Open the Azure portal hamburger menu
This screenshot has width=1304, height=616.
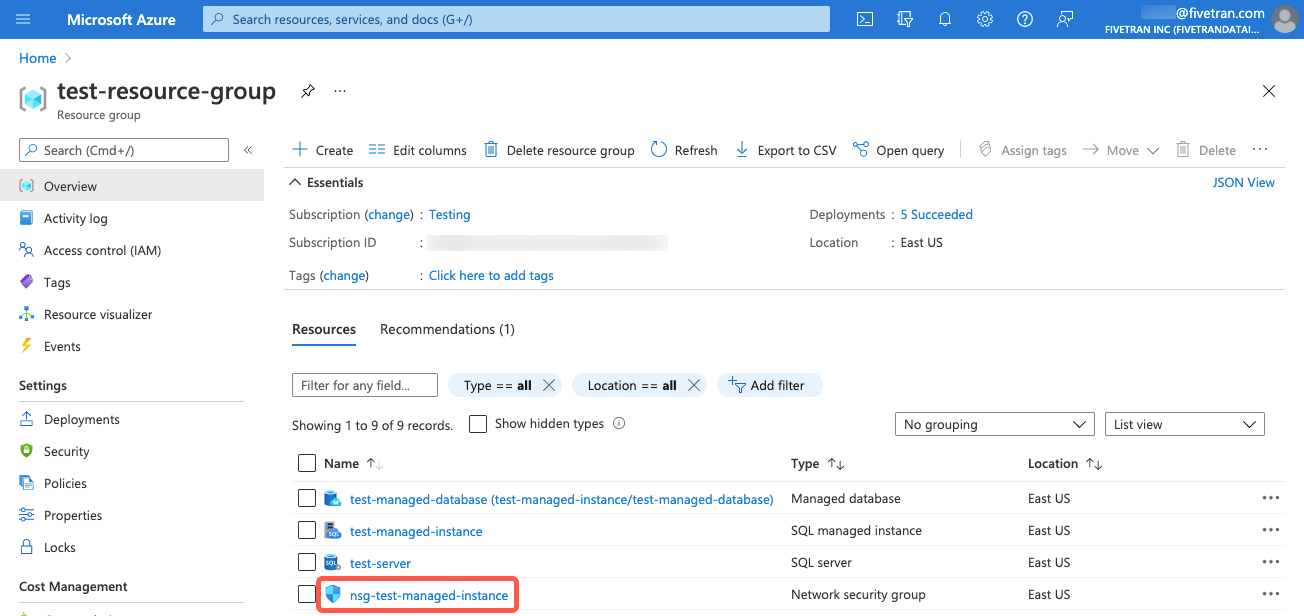pos(24,19)
